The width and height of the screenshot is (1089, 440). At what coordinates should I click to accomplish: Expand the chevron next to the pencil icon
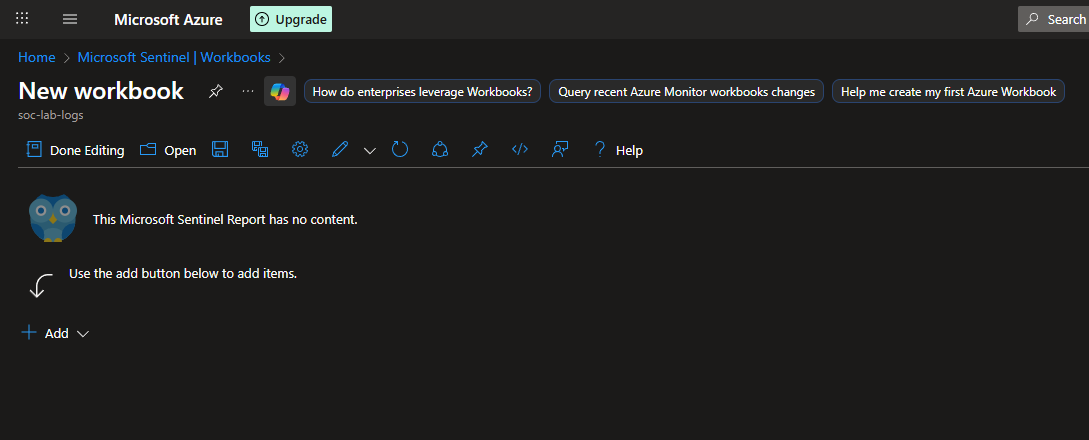[370, 150]
